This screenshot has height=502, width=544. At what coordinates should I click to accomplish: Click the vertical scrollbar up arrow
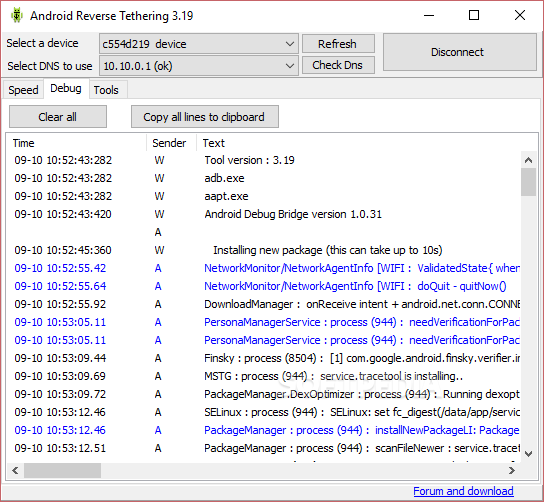[x=528, y=160]
